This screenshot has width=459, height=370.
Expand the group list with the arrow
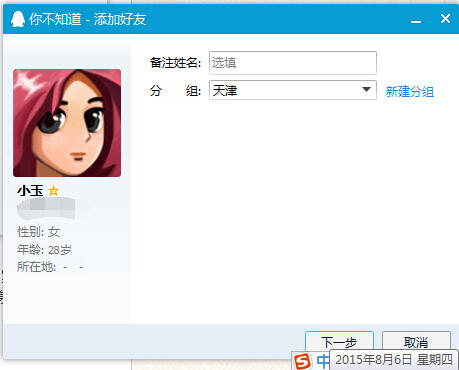click(x=366, y=90)
